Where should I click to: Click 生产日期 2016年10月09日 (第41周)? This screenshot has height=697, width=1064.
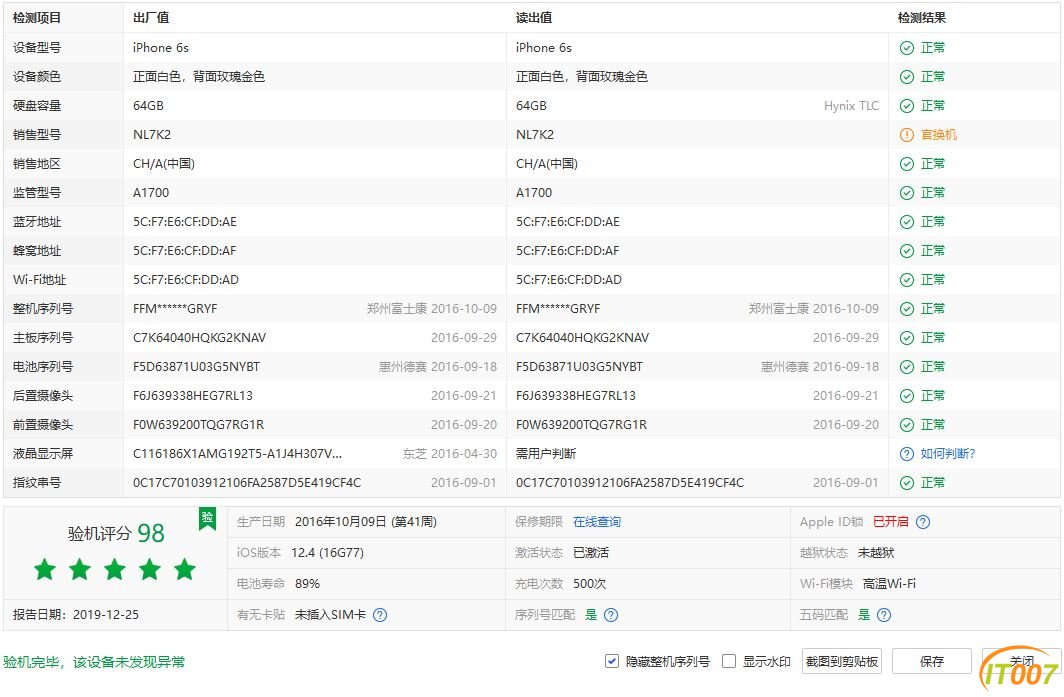coord(337,522)
